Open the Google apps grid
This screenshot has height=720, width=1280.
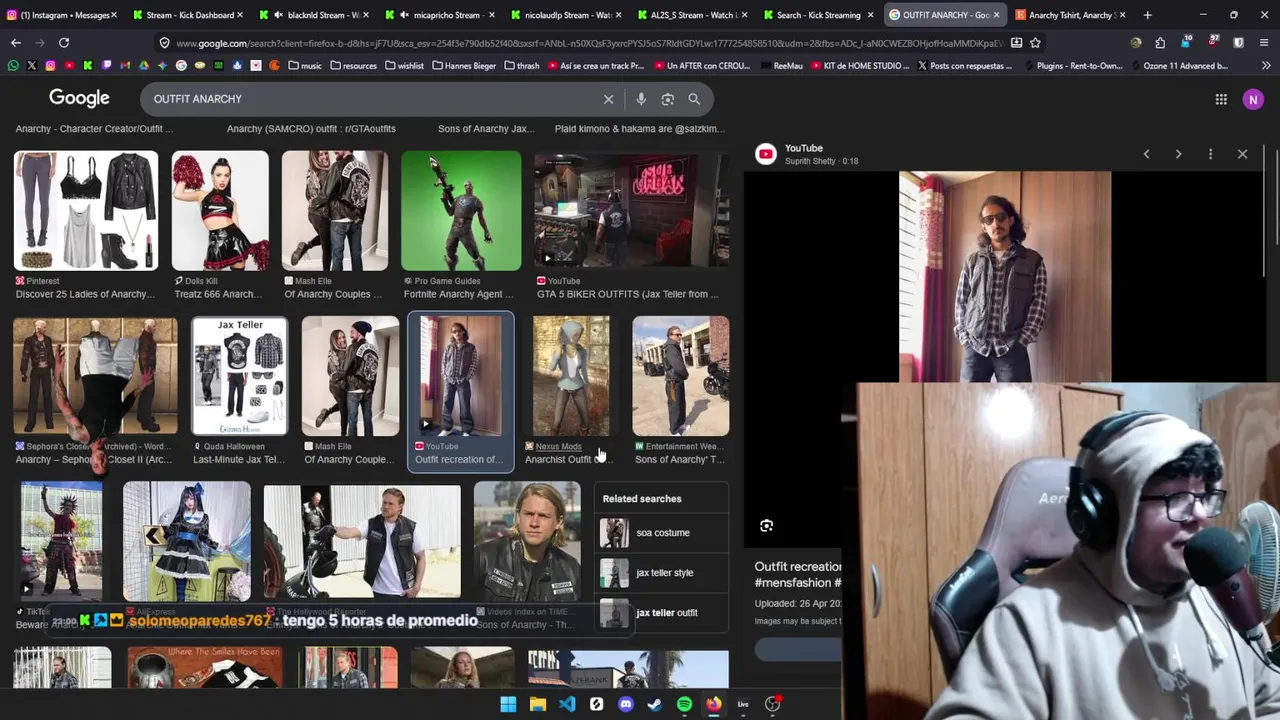tap(1221, 99)
